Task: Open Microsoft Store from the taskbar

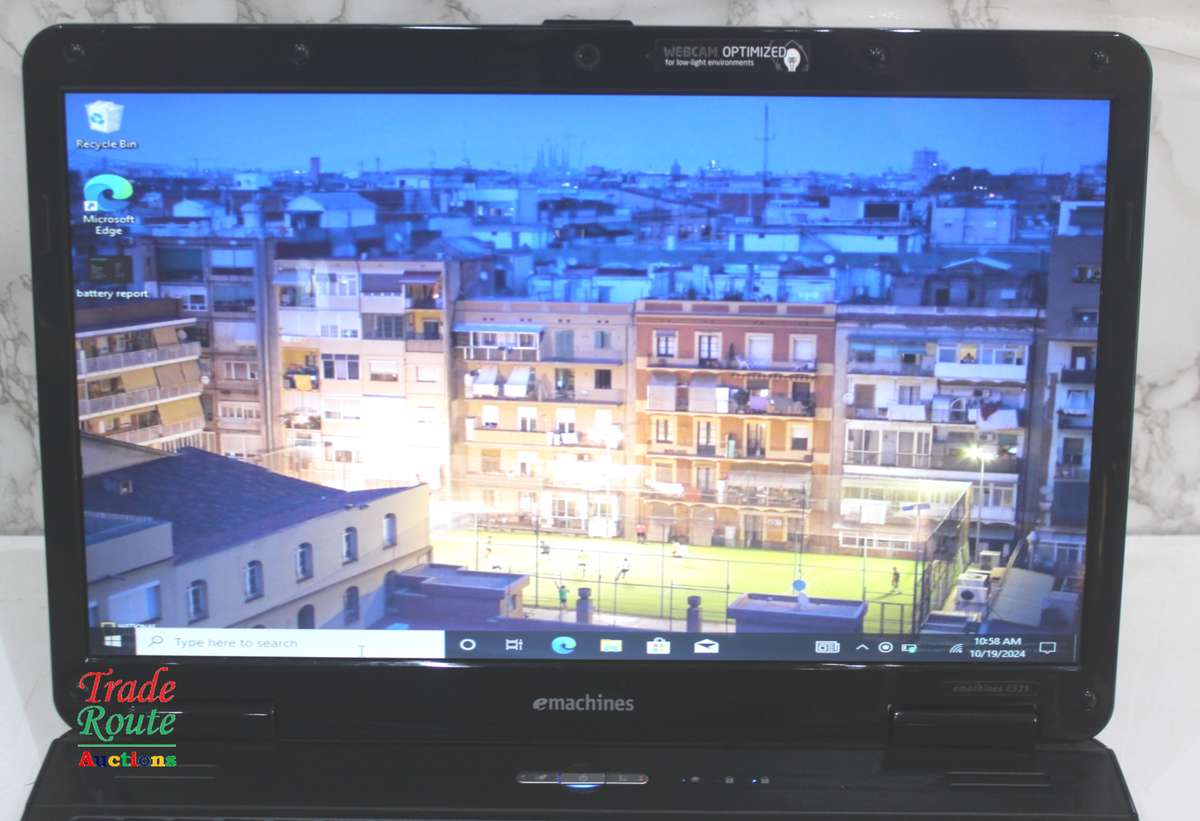Action: tap(658, 646)
